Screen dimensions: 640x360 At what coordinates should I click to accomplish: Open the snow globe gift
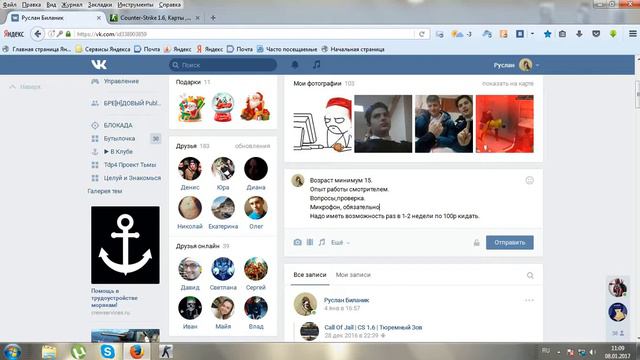pyautogui.click(x=223, y=107)
